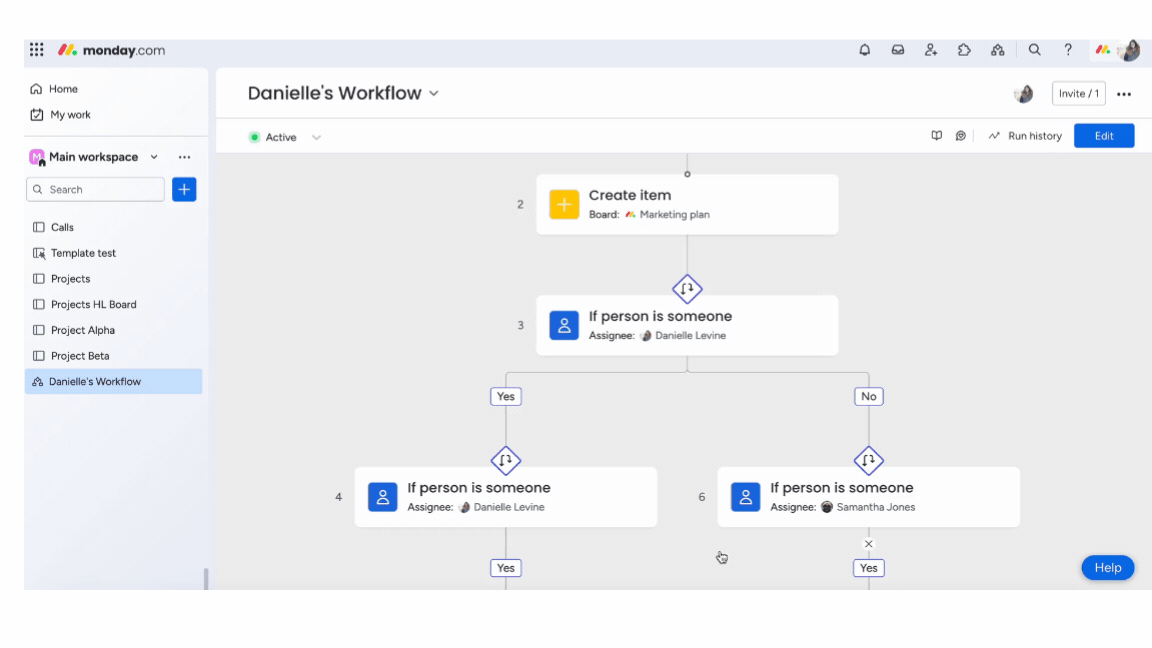Select Danielle's Workflow in sidebar

113,381
